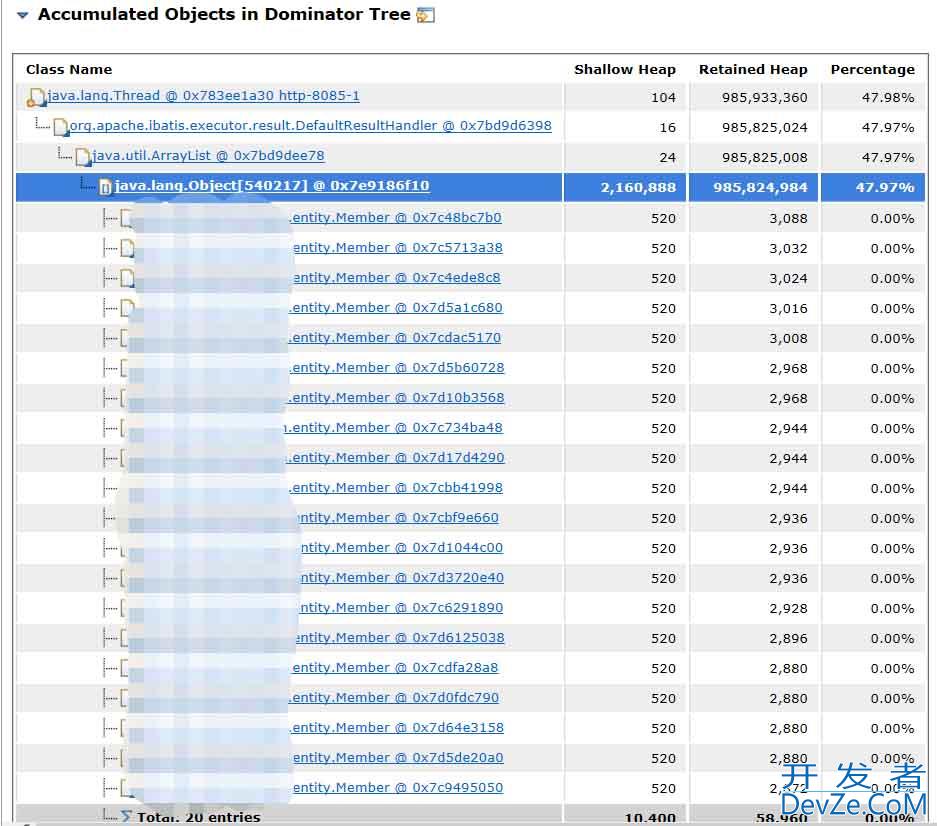
Task: Open entity.Member @ 0x7d64e3158 link
Action: (397, 727)
